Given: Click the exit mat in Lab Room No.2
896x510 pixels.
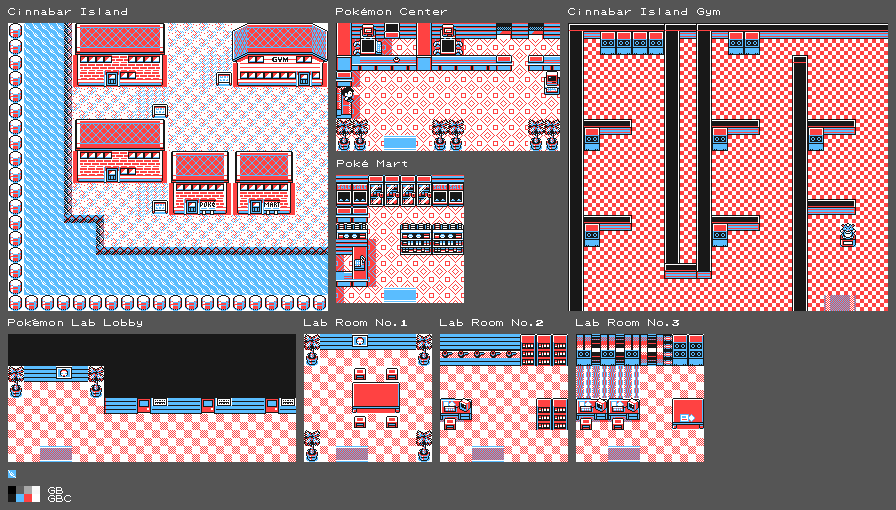Looking at the screenshot, I should [488, 455].
